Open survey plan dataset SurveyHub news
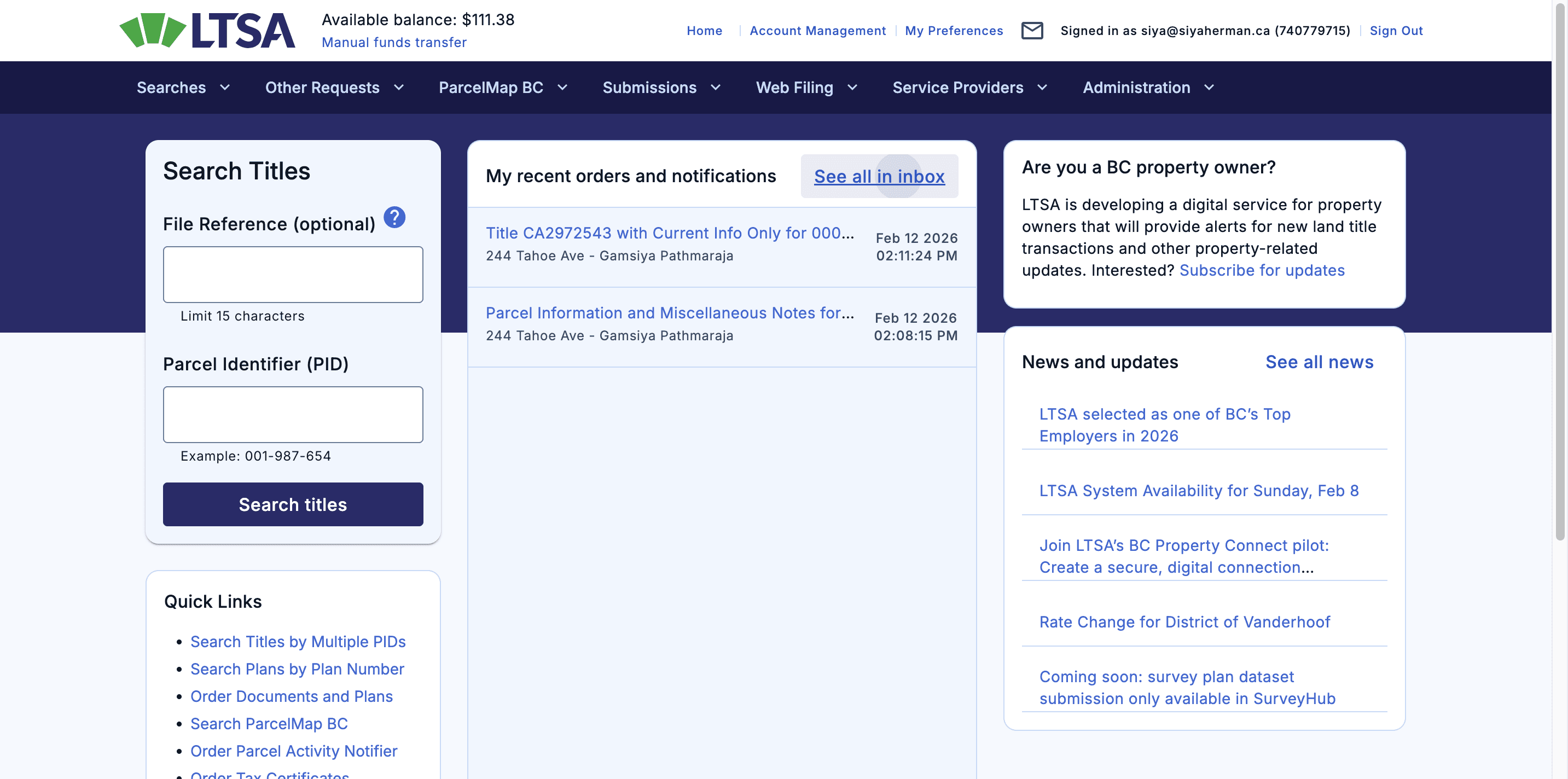The image size is (1568, 779). (1187, 688)
